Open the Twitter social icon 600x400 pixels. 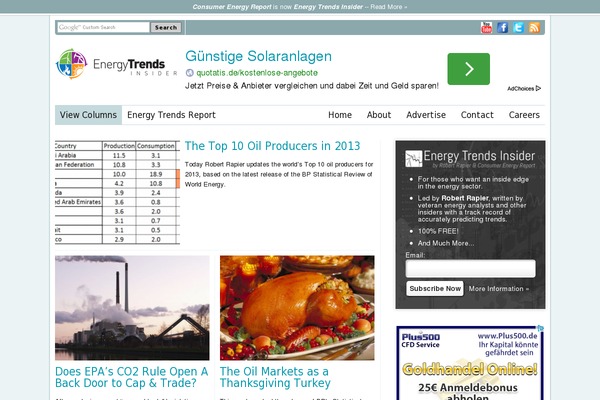pyautogui.click(x=518, y=28)
